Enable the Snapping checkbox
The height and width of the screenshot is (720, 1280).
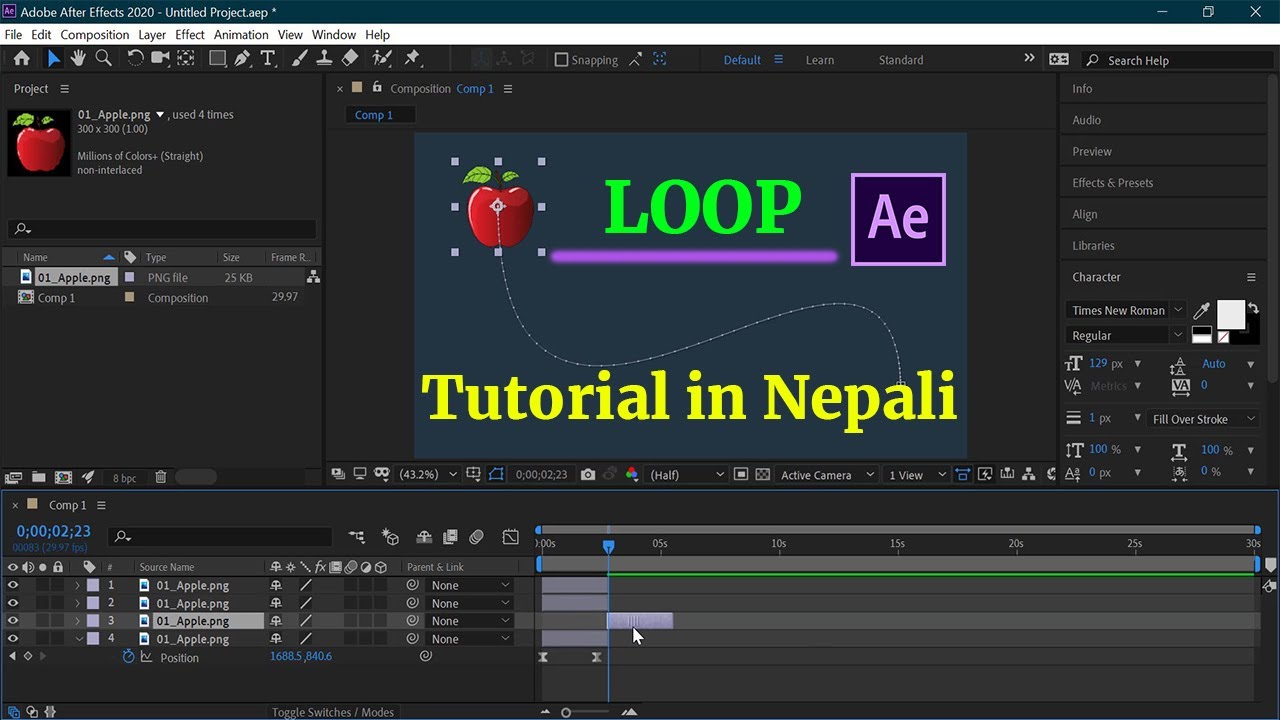[561, 60]
